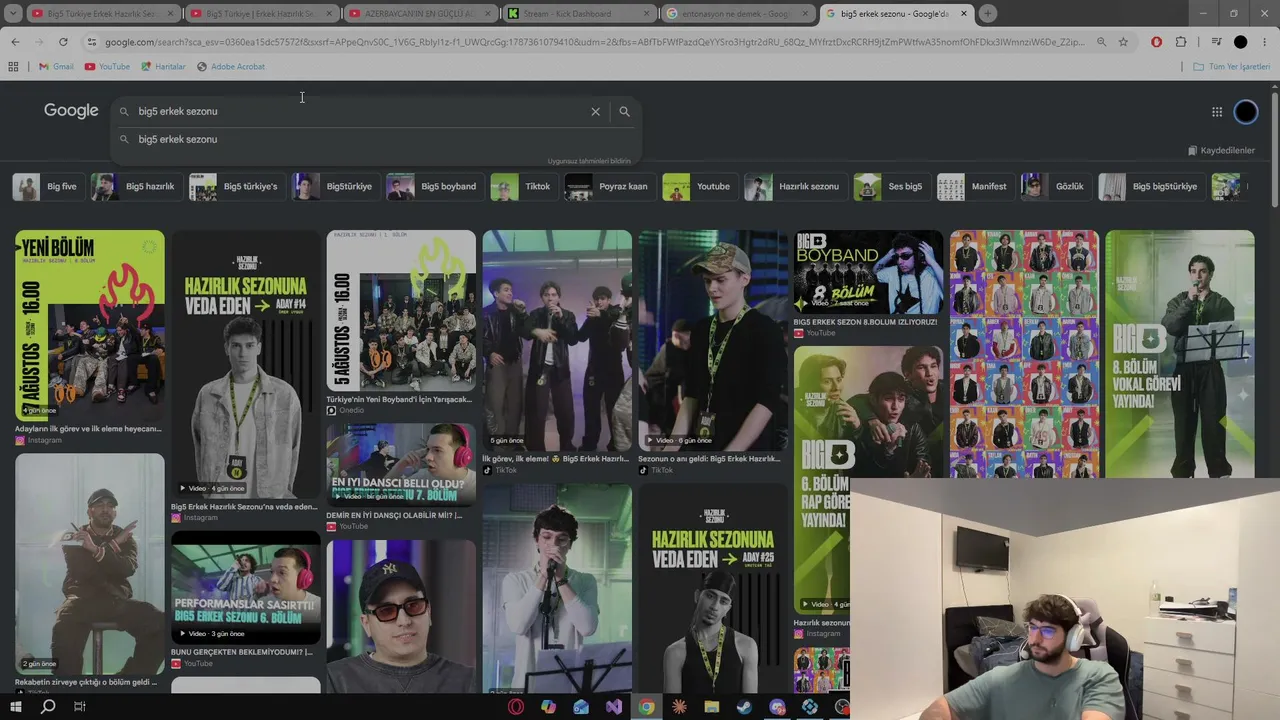Open the Opera-style red extension icon
This screenshot has width=1280, height=720.
click(1156, 42)
